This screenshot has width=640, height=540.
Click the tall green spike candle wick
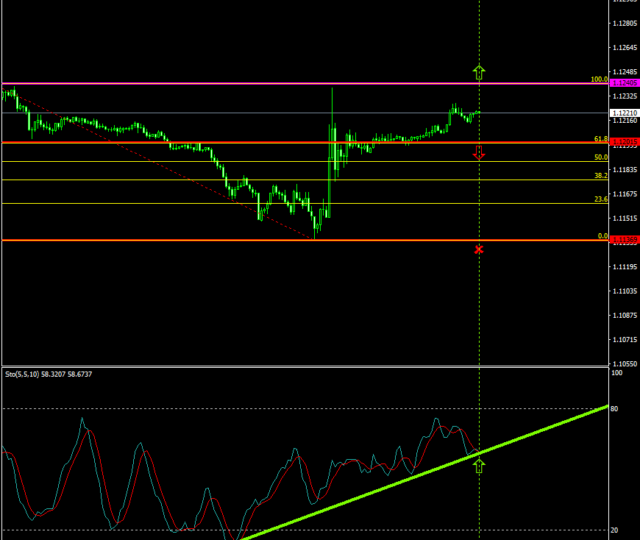pos(332,100)
